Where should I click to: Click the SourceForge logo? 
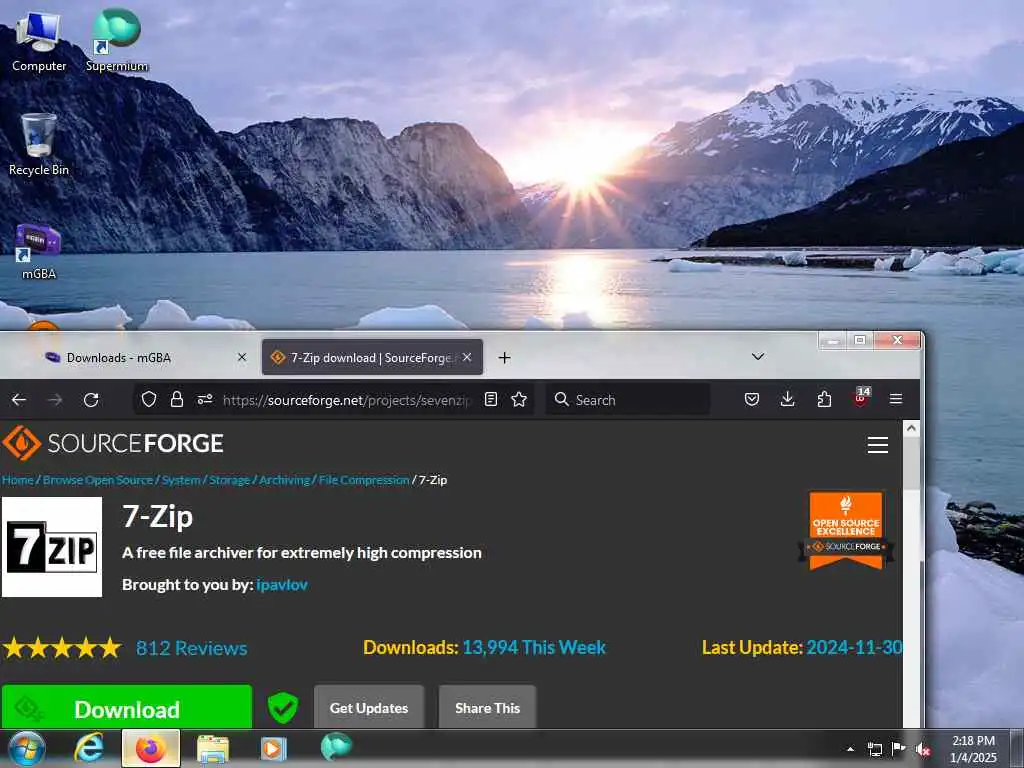pyautogui.click(x=113, y=443)
